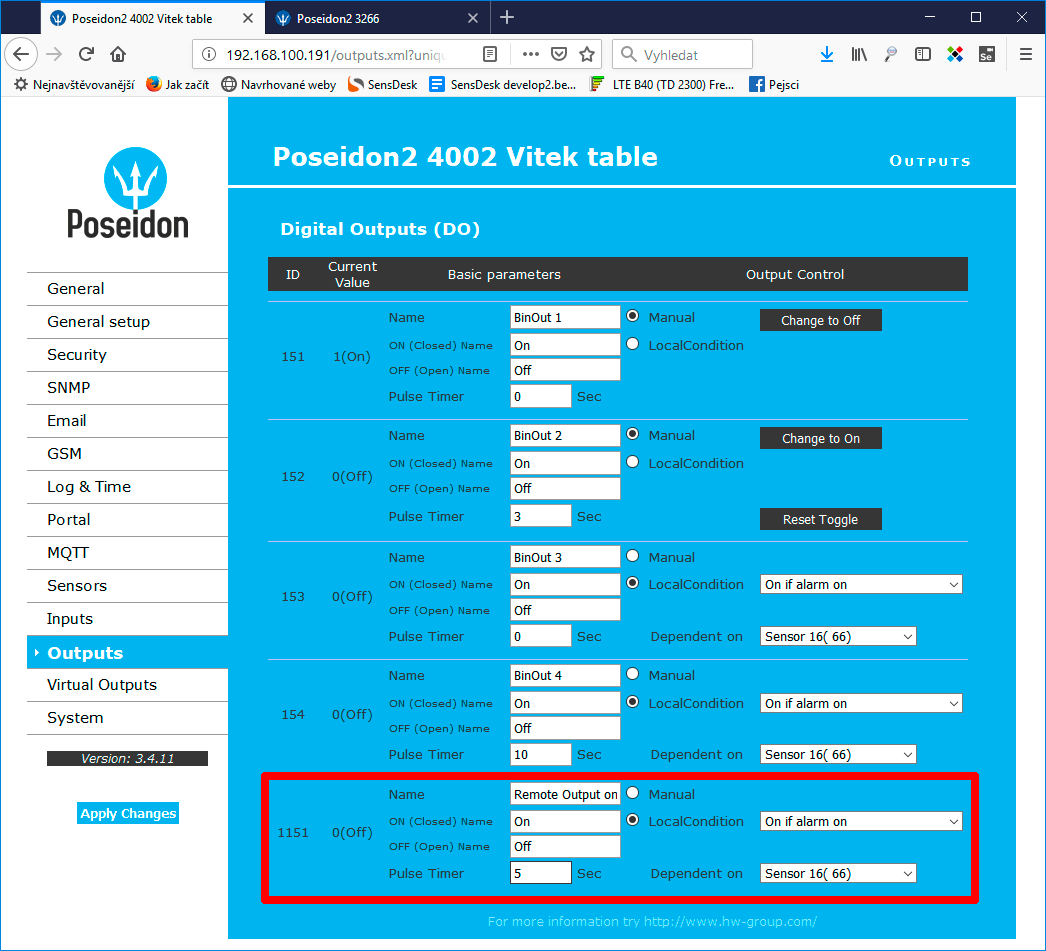Image resolution: width=1046 pixels, height=951 pixels.
Task: Open the condition dropdown for BinOut 4
Action: click(x=861, y=704)
